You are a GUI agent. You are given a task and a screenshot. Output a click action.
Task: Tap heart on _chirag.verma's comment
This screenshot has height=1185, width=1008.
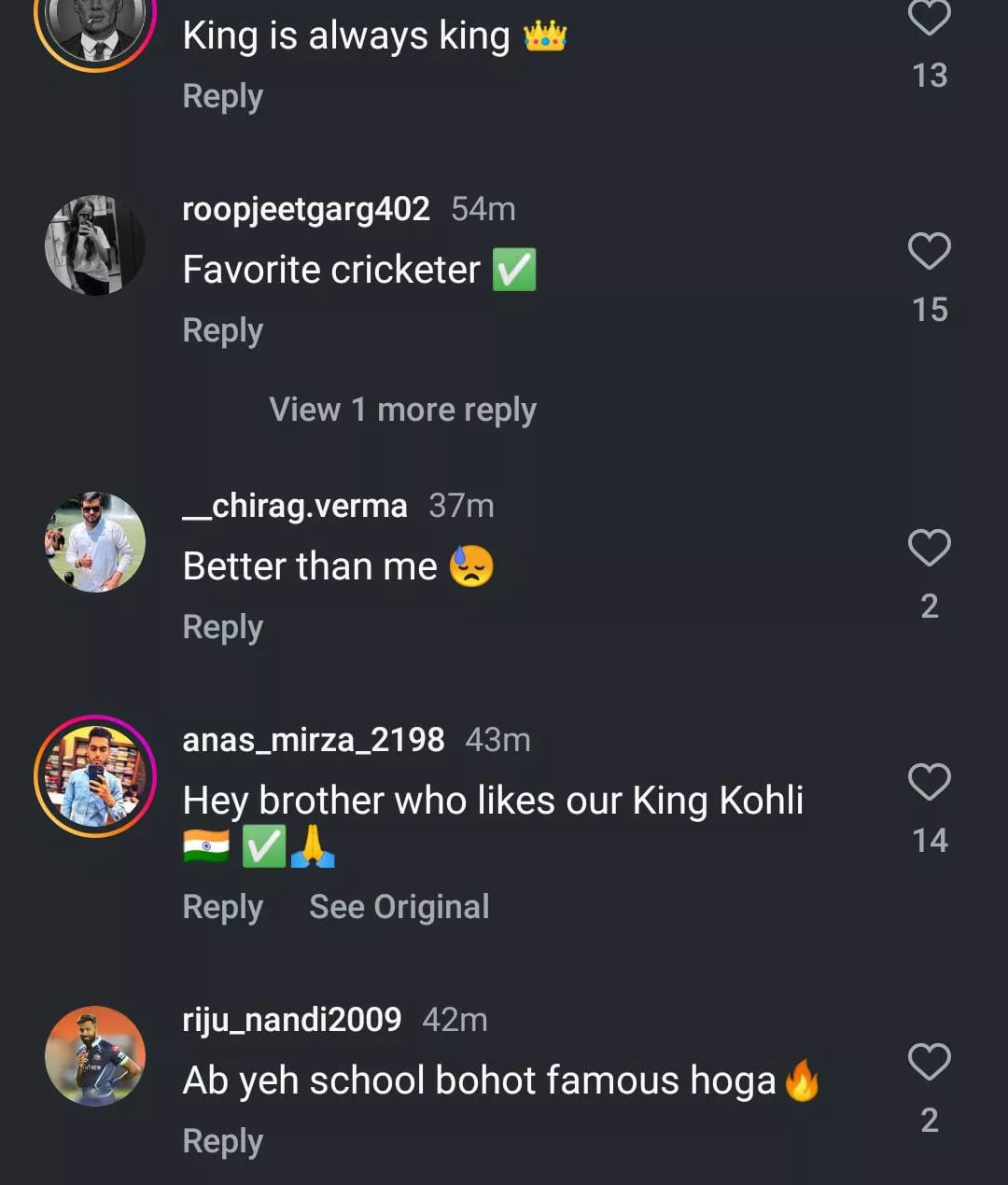[930, 548]
